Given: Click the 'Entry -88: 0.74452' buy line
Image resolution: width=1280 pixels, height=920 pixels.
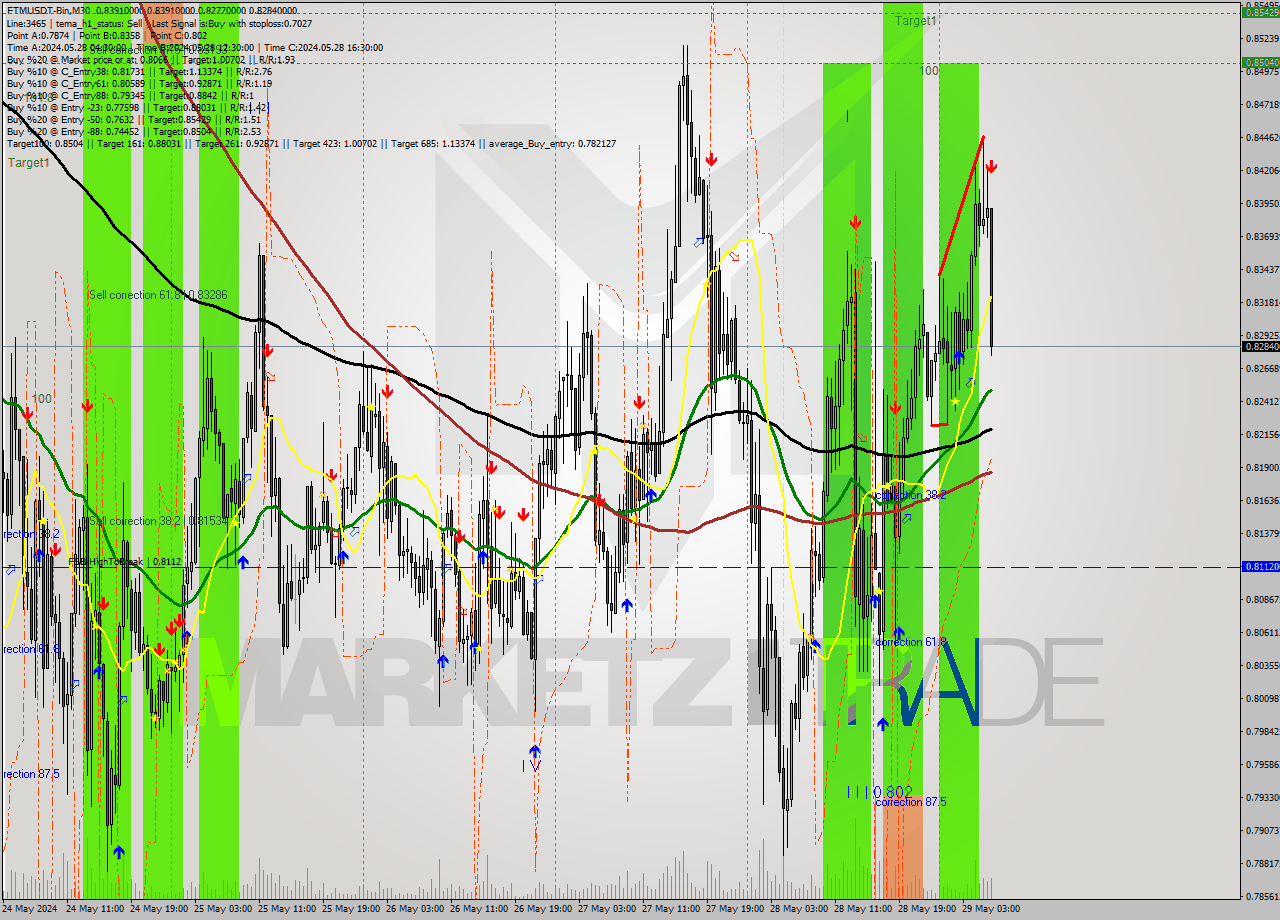Looking at the screenshot, I should (134, 131).
